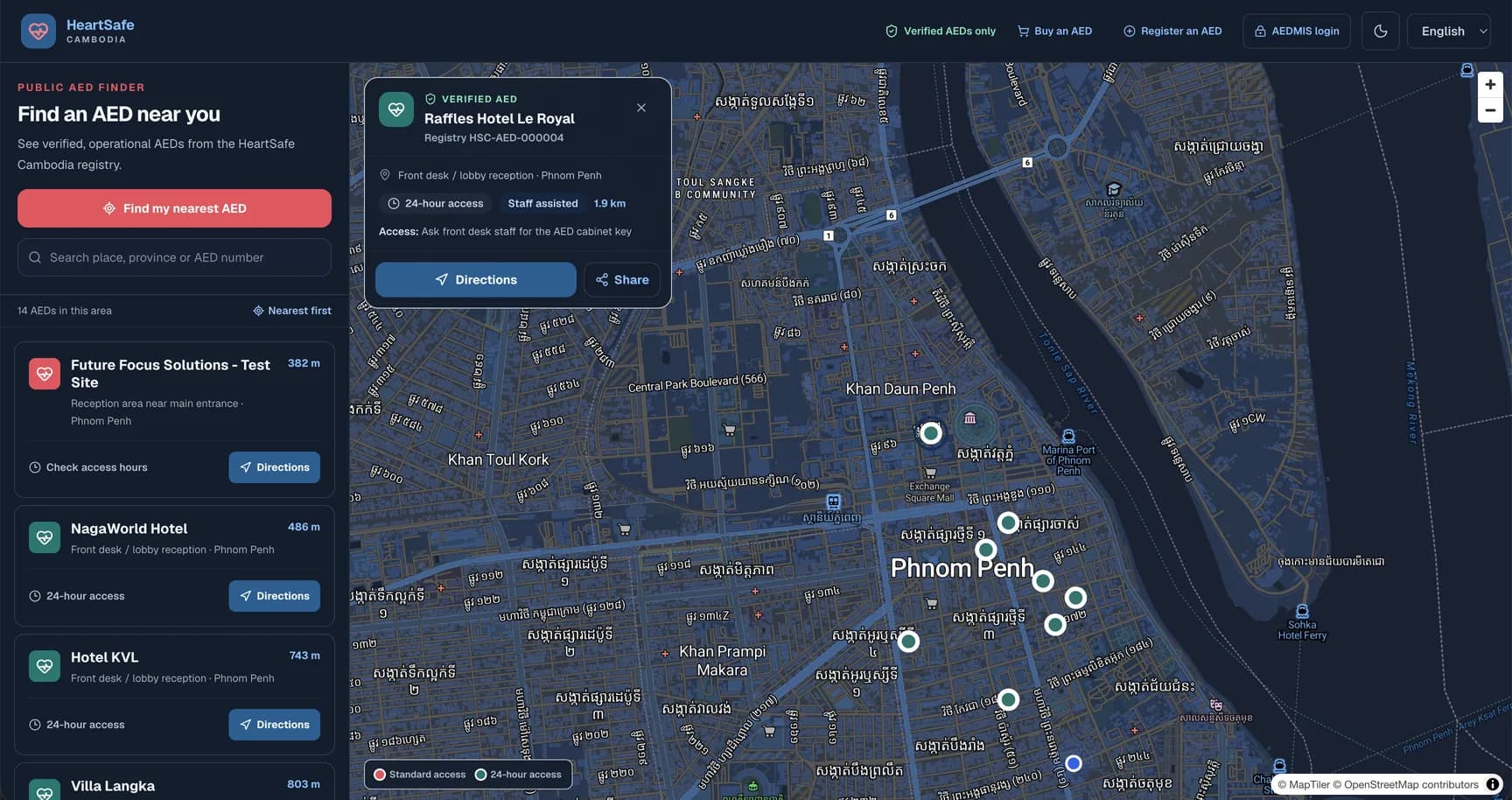This screenshot has width=1512, height=800.
Task: Select the Future Focus Solutions heart icon
Action: (x=45, y=374)
